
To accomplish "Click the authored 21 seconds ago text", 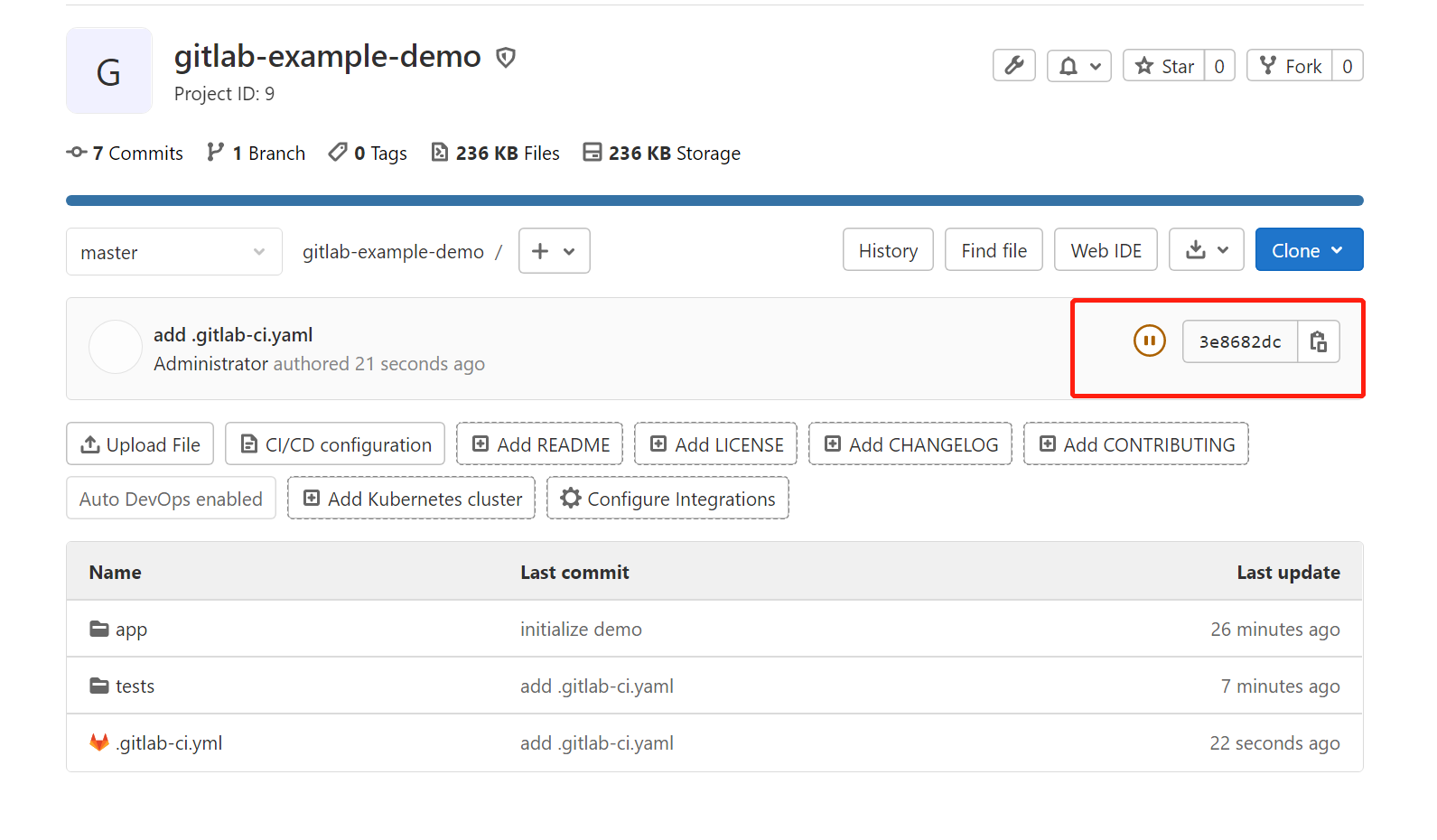I will point(379,364).
